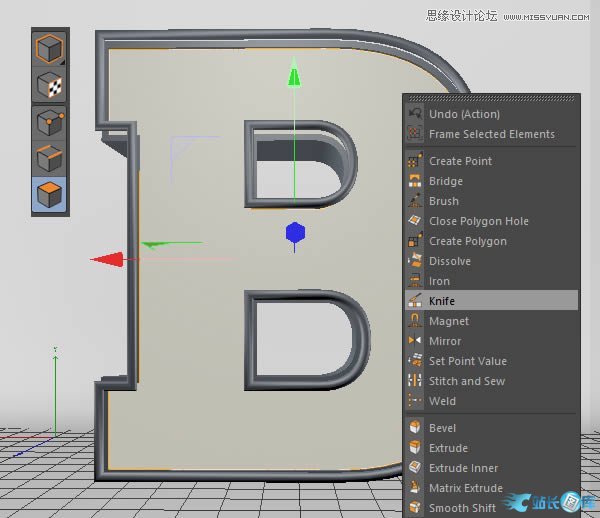Click the Bridge tool icon
Screen dimensions: 600x518
[x=415, y=181]
